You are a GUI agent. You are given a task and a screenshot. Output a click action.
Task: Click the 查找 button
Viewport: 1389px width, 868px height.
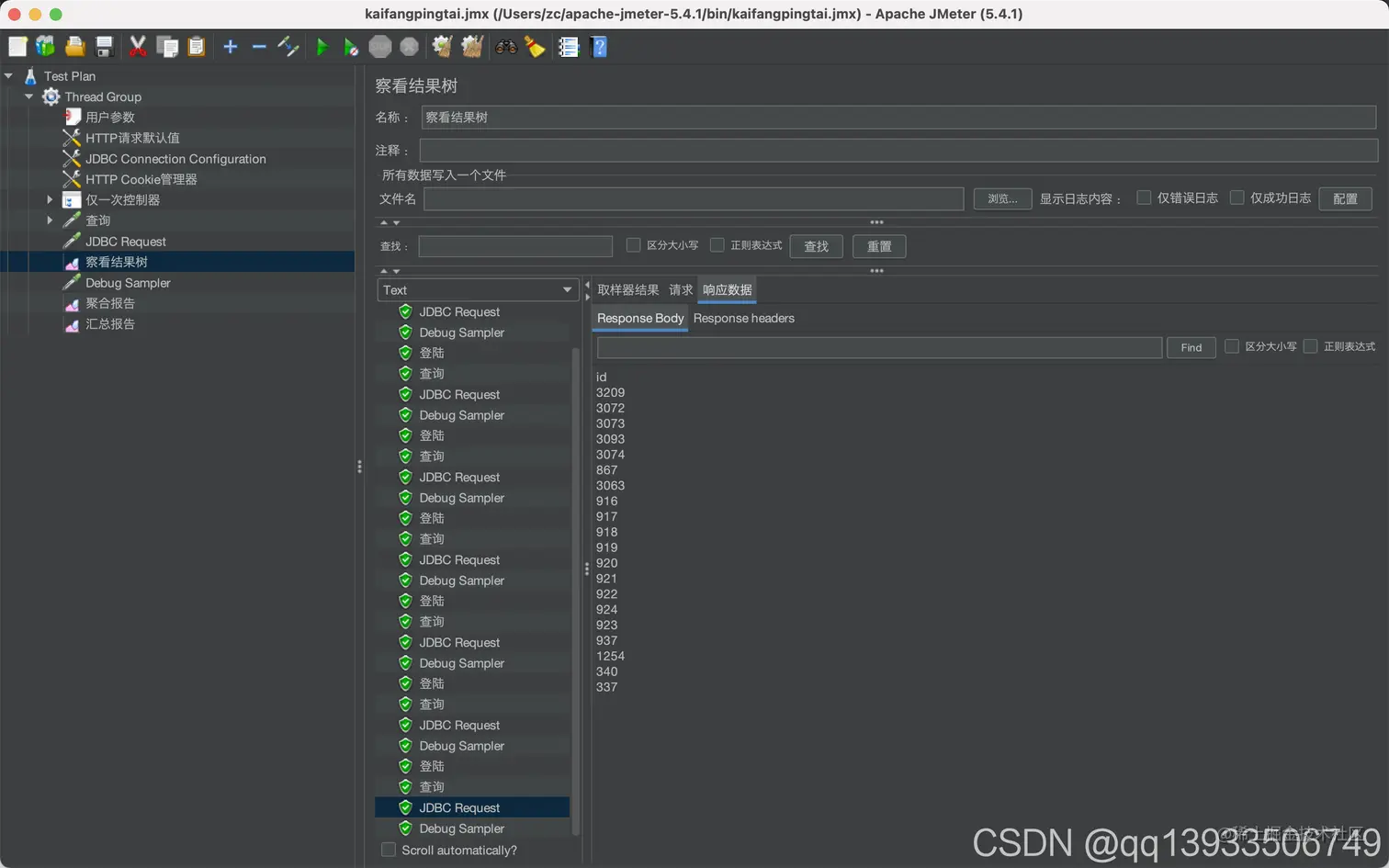pos(817,246)
